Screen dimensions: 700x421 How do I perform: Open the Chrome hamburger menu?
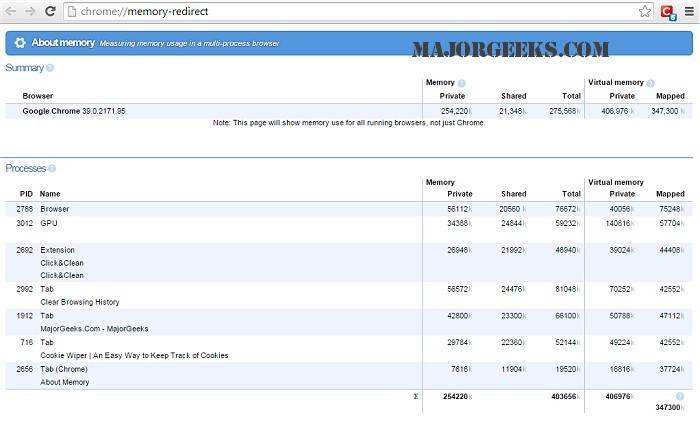pyautogui.click(x=690, y=11)
